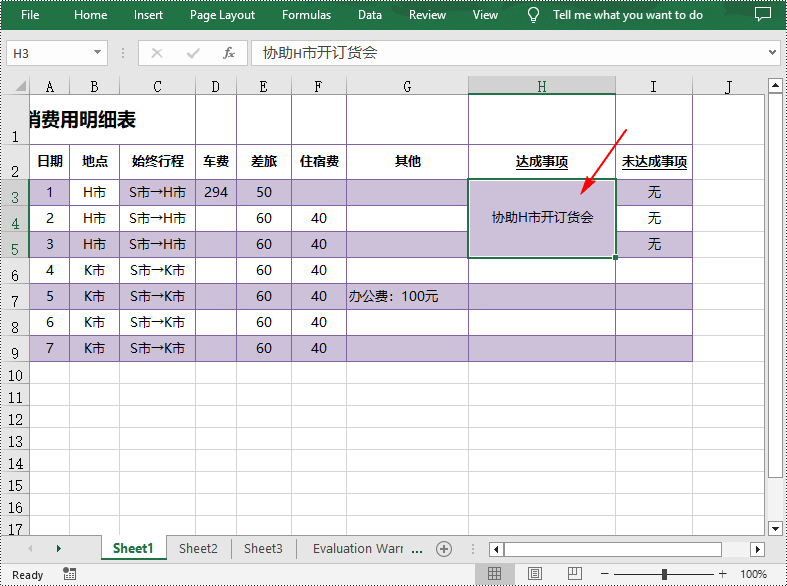Viewport: 787px width, 586px height.
Task: Click the zoom slider handle
Action: click(664, 574)
